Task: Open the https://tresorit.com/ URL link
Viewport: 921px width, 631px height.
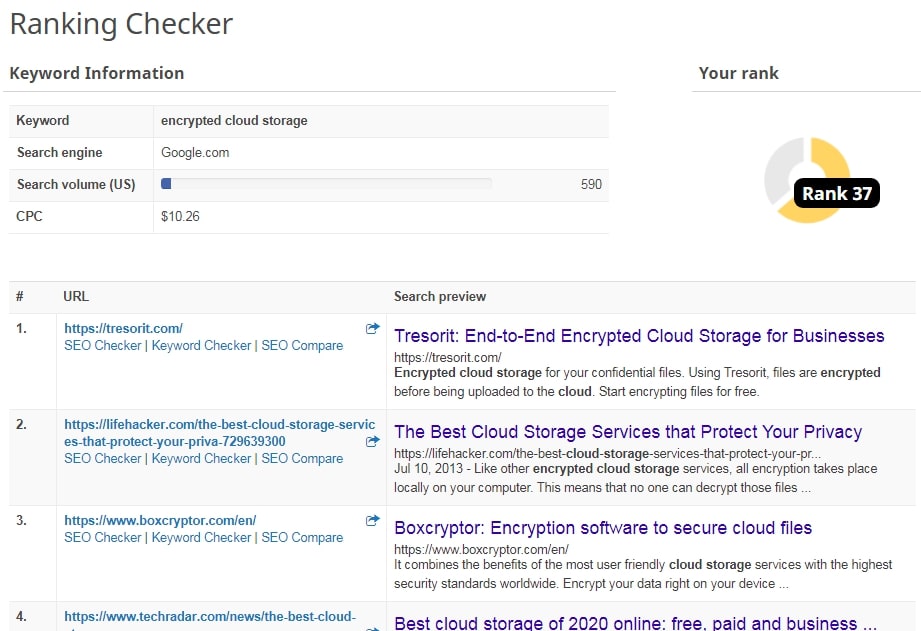Action: click(123, 328)
